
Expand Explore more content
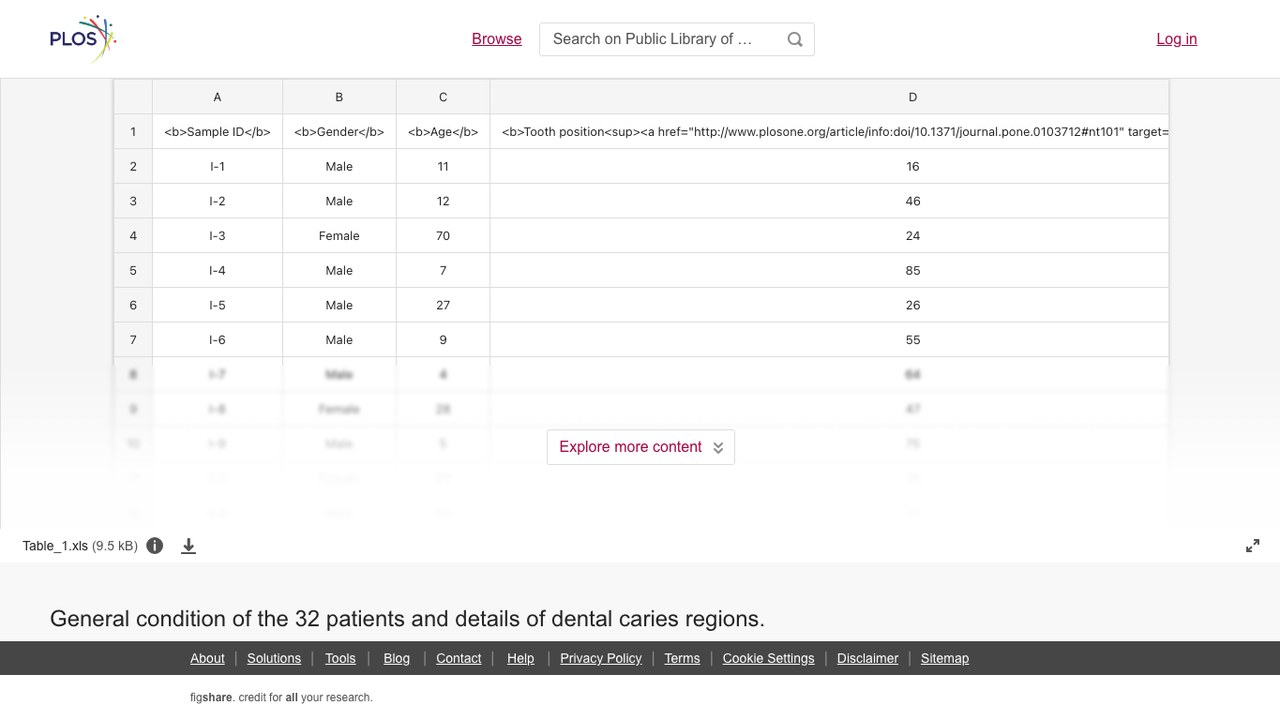point(641,447)
